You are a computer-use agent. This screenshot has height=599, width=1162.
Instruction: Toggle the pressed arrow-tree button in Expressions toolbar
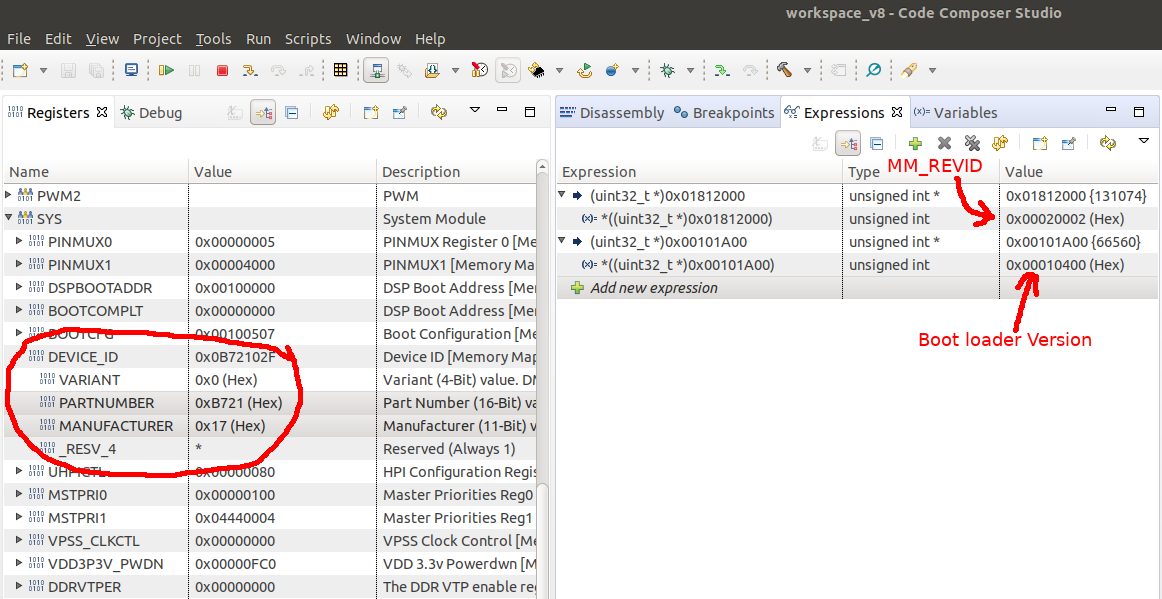tap(848, 143)
